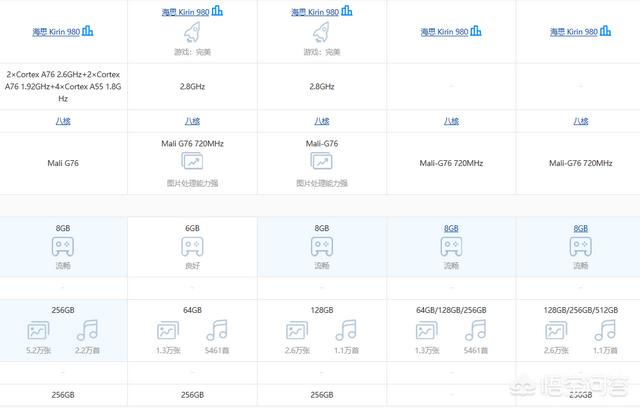Select the 6GB memory value
The width and height of the screenshot is (640, 408).
pos(192,228)
